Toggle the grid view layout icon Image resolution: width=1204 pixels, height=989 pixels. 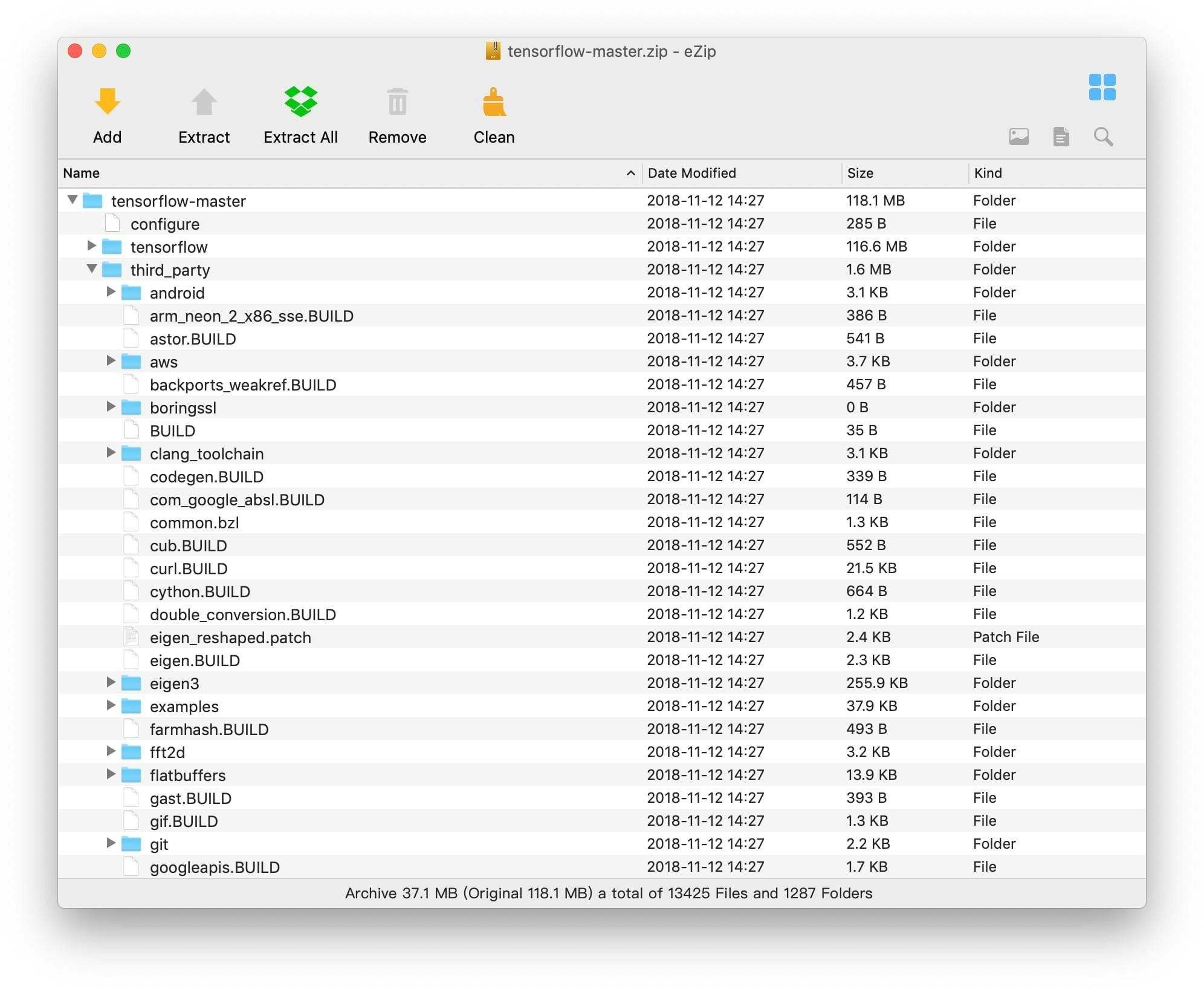tap(1102, 88)
